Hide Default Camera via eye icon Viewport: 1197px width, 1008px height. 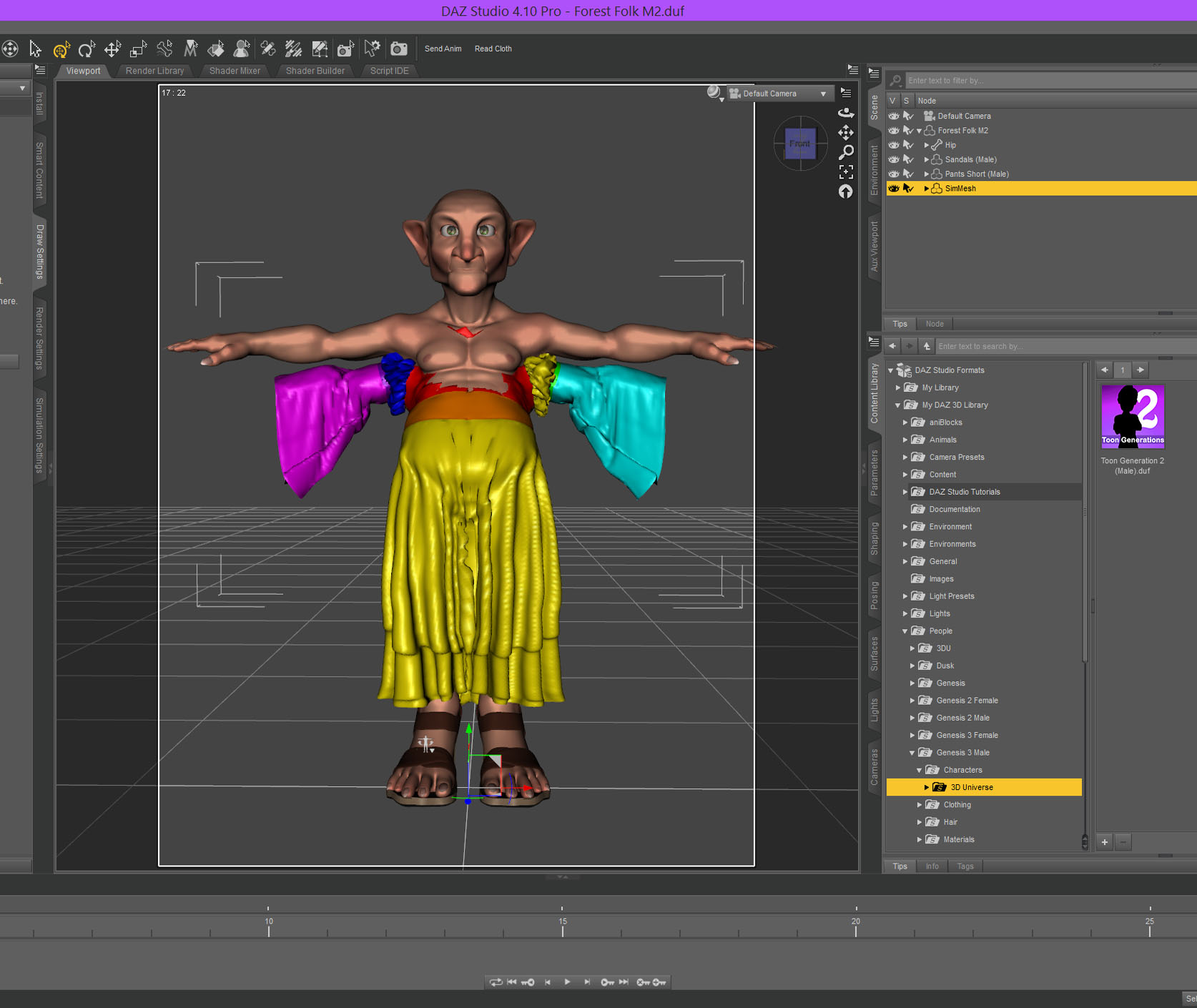point(894,116)
